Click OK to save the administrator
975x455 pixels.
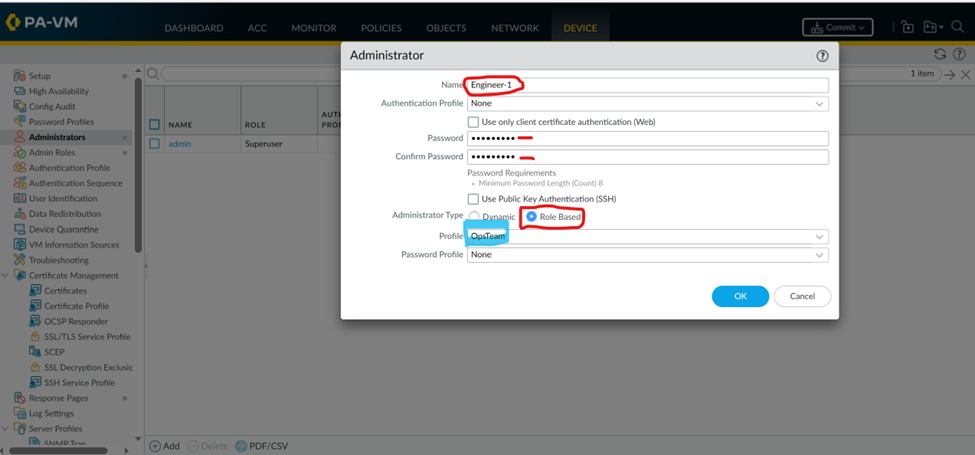tap(740, 296)
